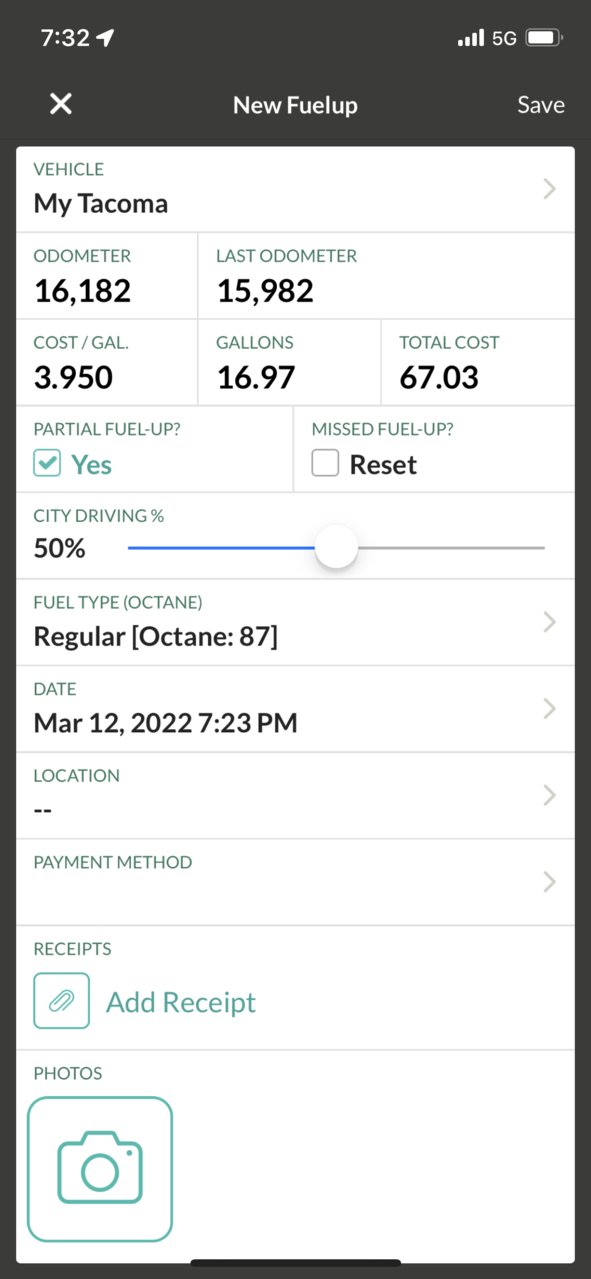The image size is (591, 1279).
Task: Check the location arrow icon in status bar
Action: (x=106, y=38)
